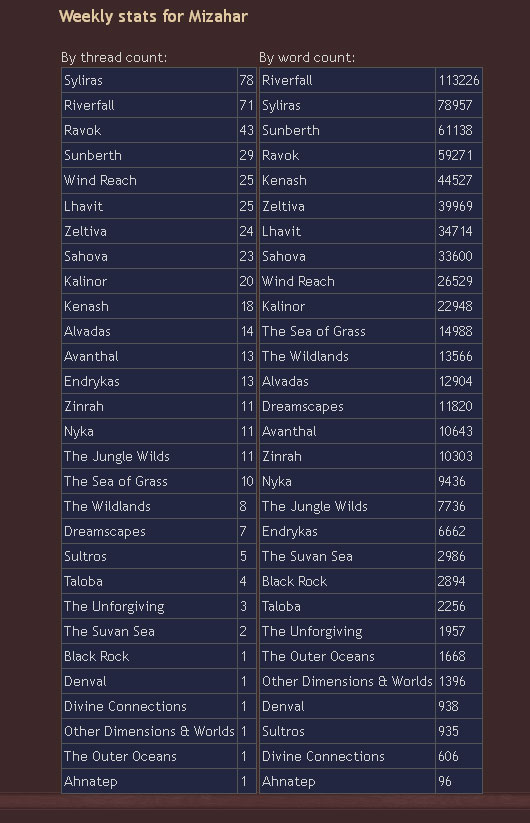This screenshot has height=823, width=530.
Task: Select Other Dimensions & Worlds thread row
Action: (158, 731)
